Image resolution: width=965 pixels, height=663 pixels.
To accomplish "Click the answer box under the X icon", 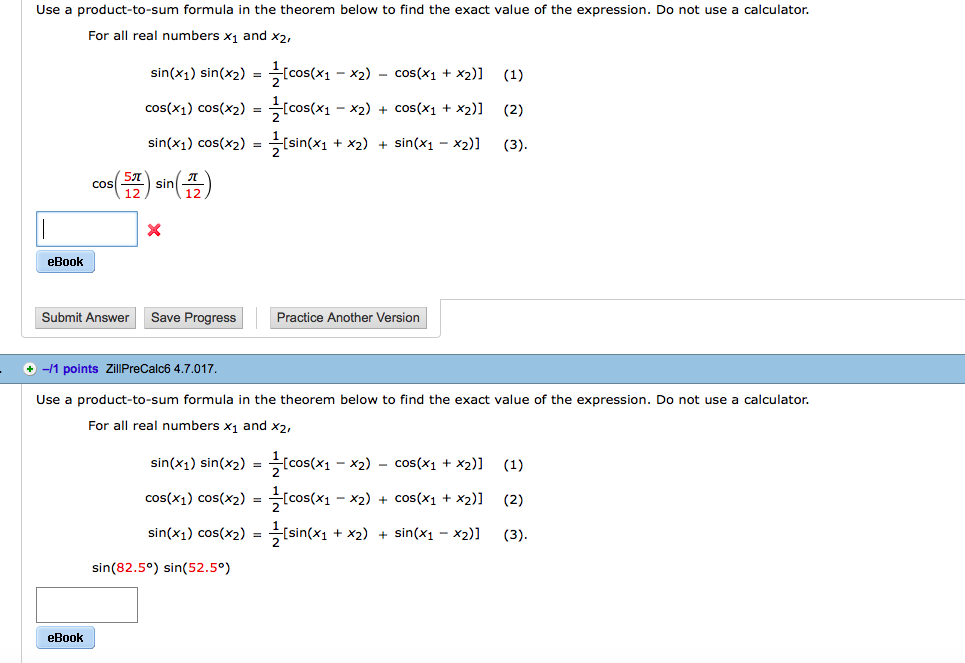I will click(87, 229).
